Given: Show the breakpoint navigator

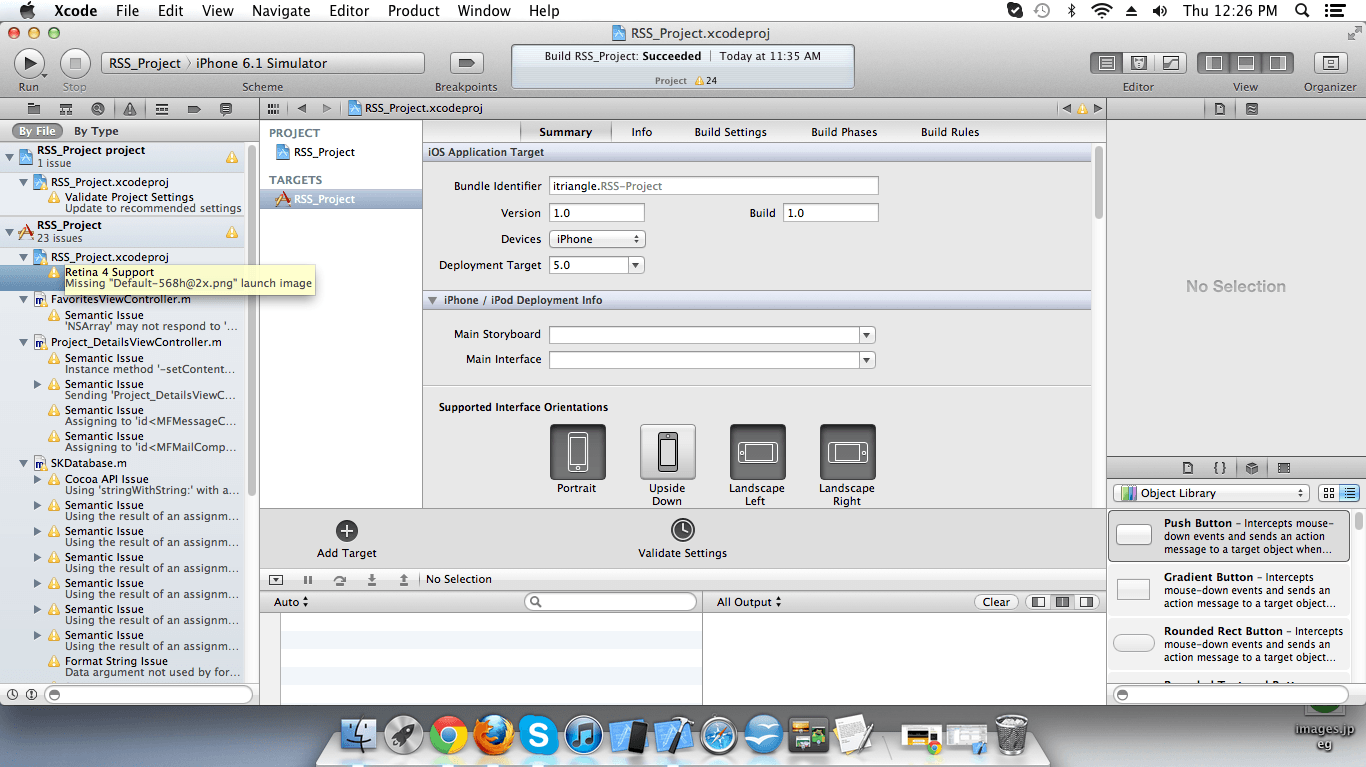Looking at the screenshot, I should 194,108.
